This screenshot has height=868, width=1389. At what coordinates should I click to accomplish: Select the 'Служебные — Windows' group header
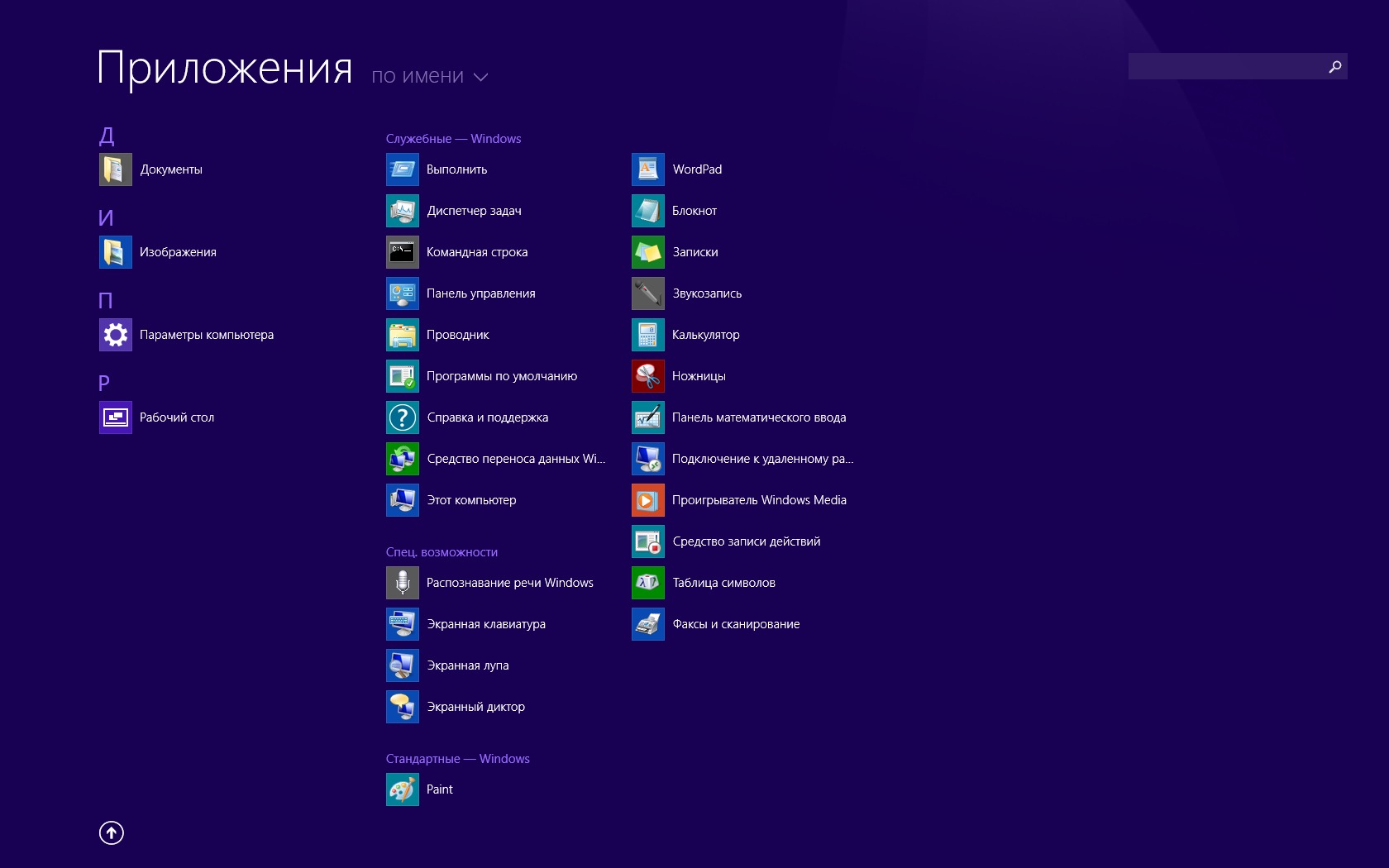tap(453, 139)
